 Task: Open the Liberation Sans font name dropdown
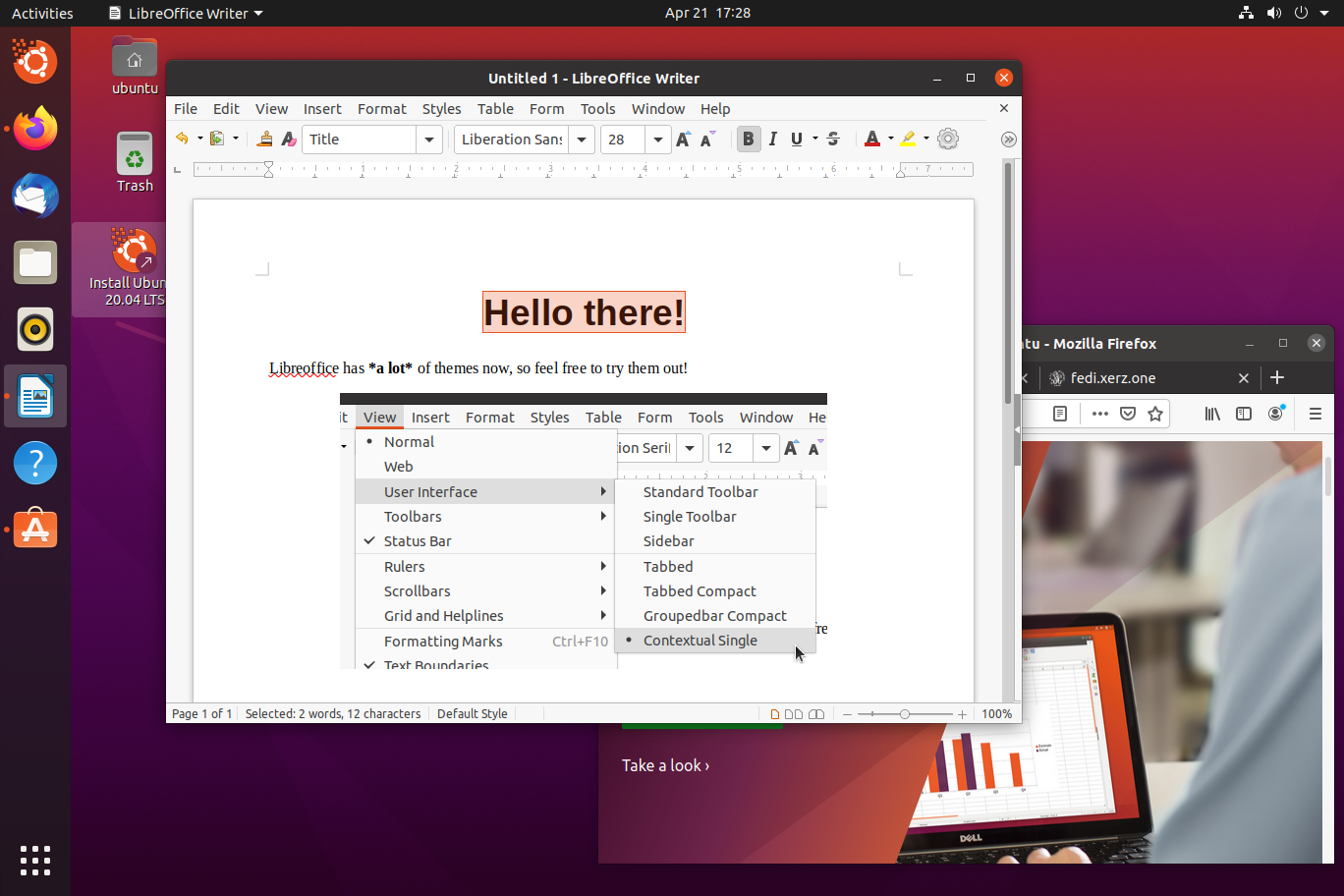(582, 140)
